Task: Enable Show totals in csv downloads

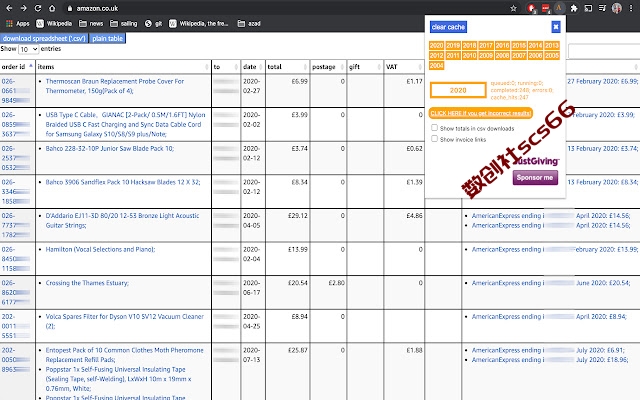Action: point(434,128)
